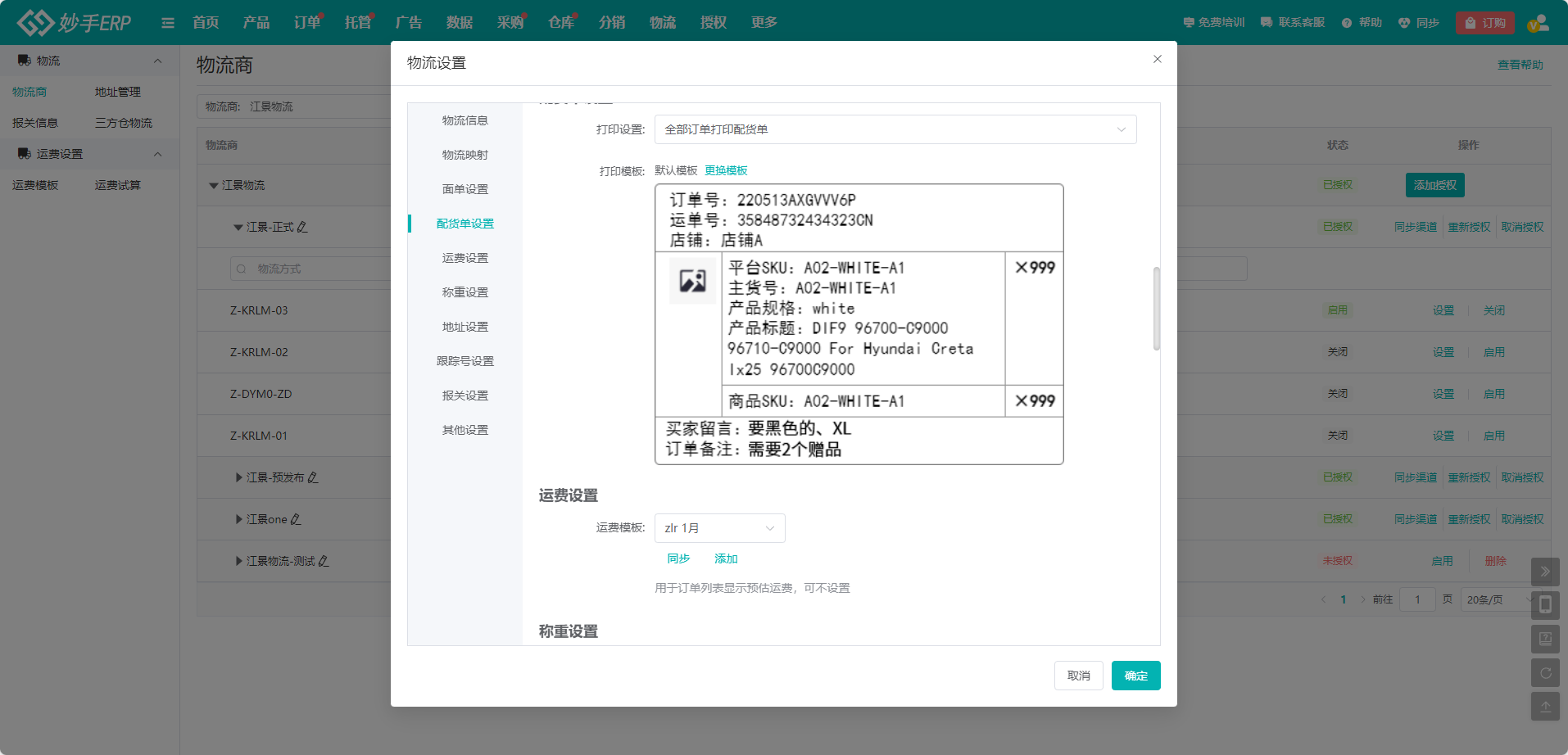The height and width of the screenshot is (755, 1568).
Task: Click 关闭 to disable Z-KRLM-03
Action: coord(1494,310)
